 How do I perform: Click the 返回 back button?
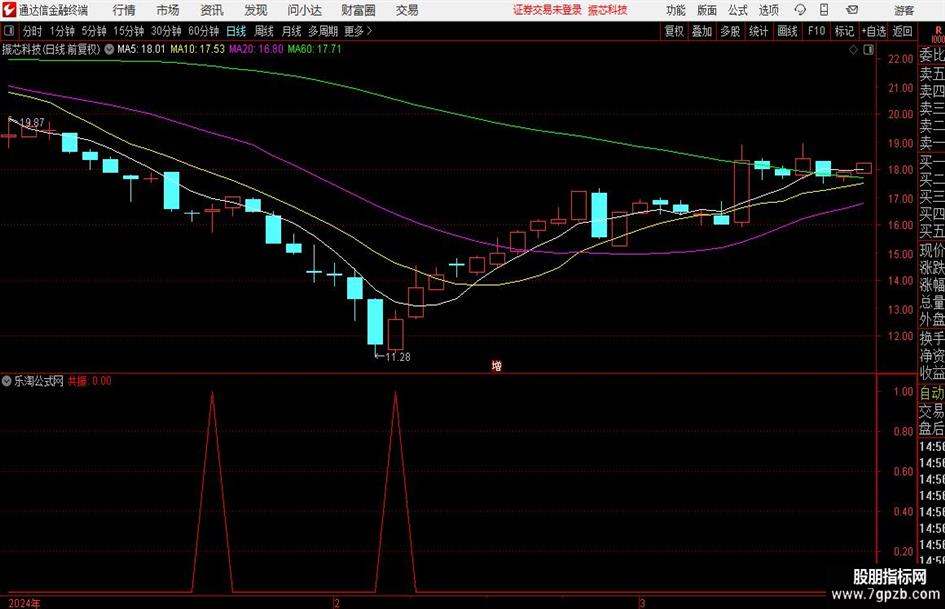902,31
